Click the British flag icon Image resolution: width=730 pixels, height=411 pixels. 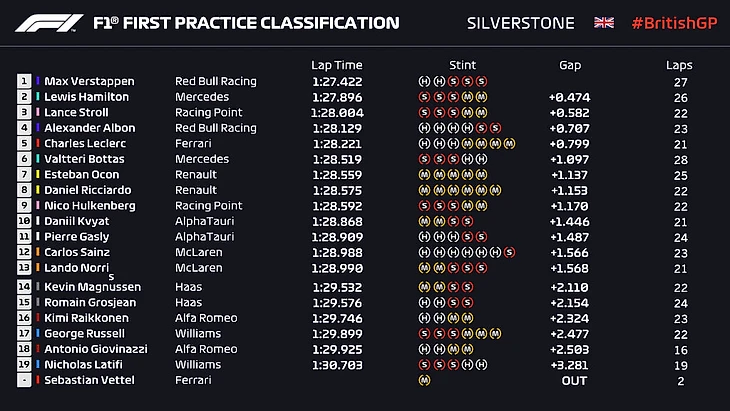[x=604, y=23]
